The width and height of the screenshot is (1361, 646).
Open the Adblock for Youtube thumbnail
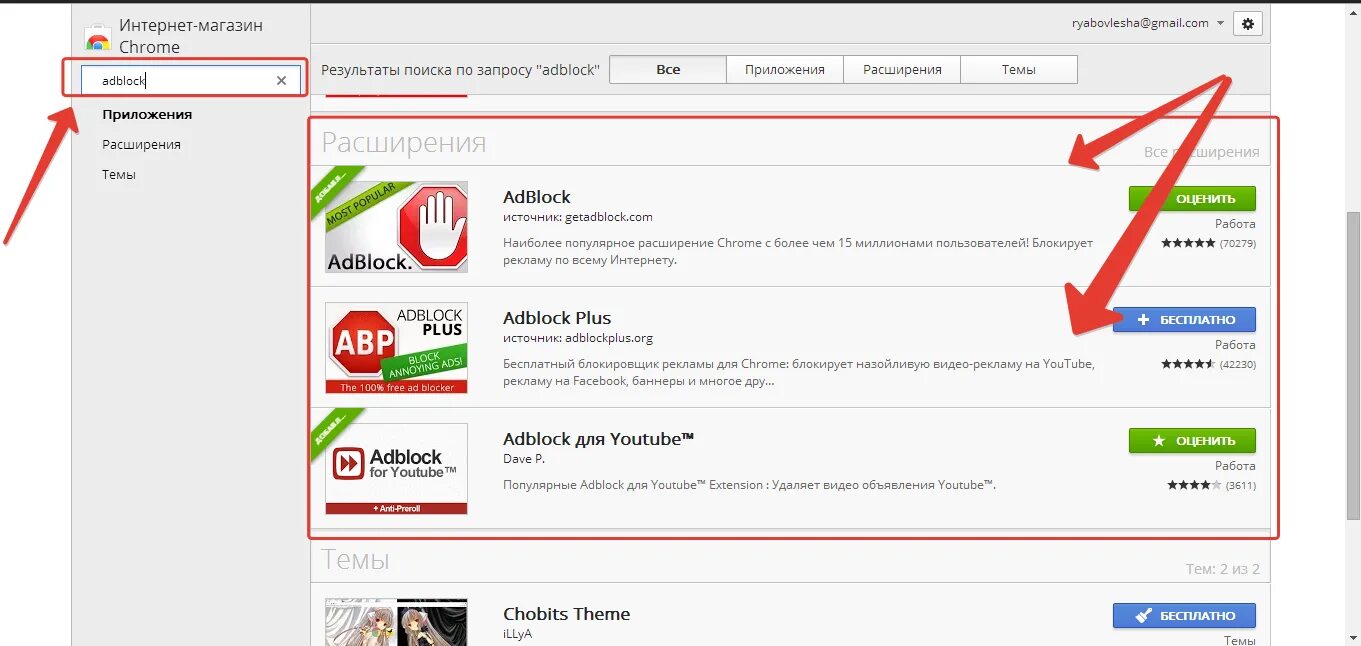(x=396, y=469)
